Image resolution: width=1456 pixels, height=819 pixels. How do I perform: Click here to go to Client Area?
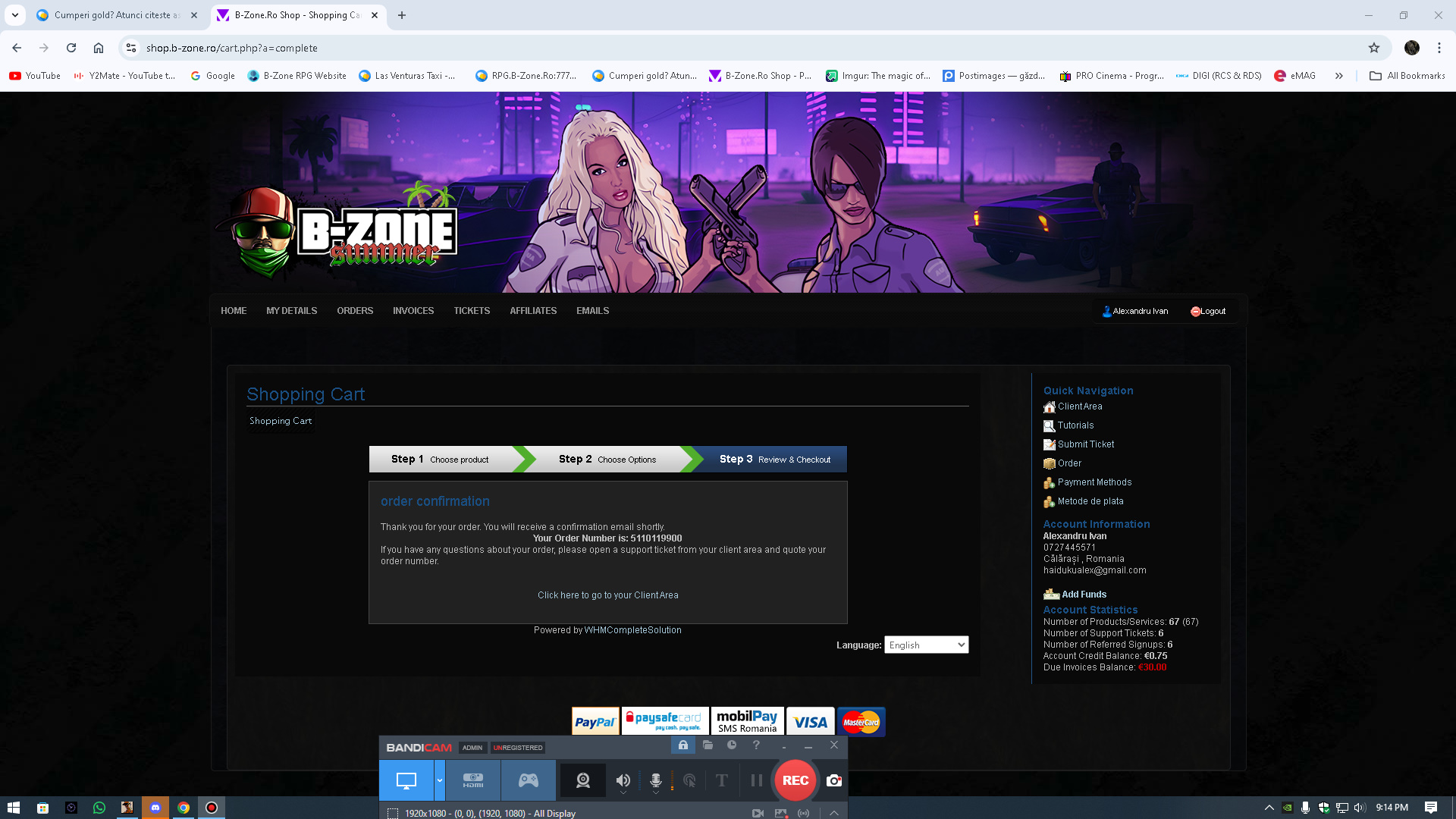click(x=608, y=595)
